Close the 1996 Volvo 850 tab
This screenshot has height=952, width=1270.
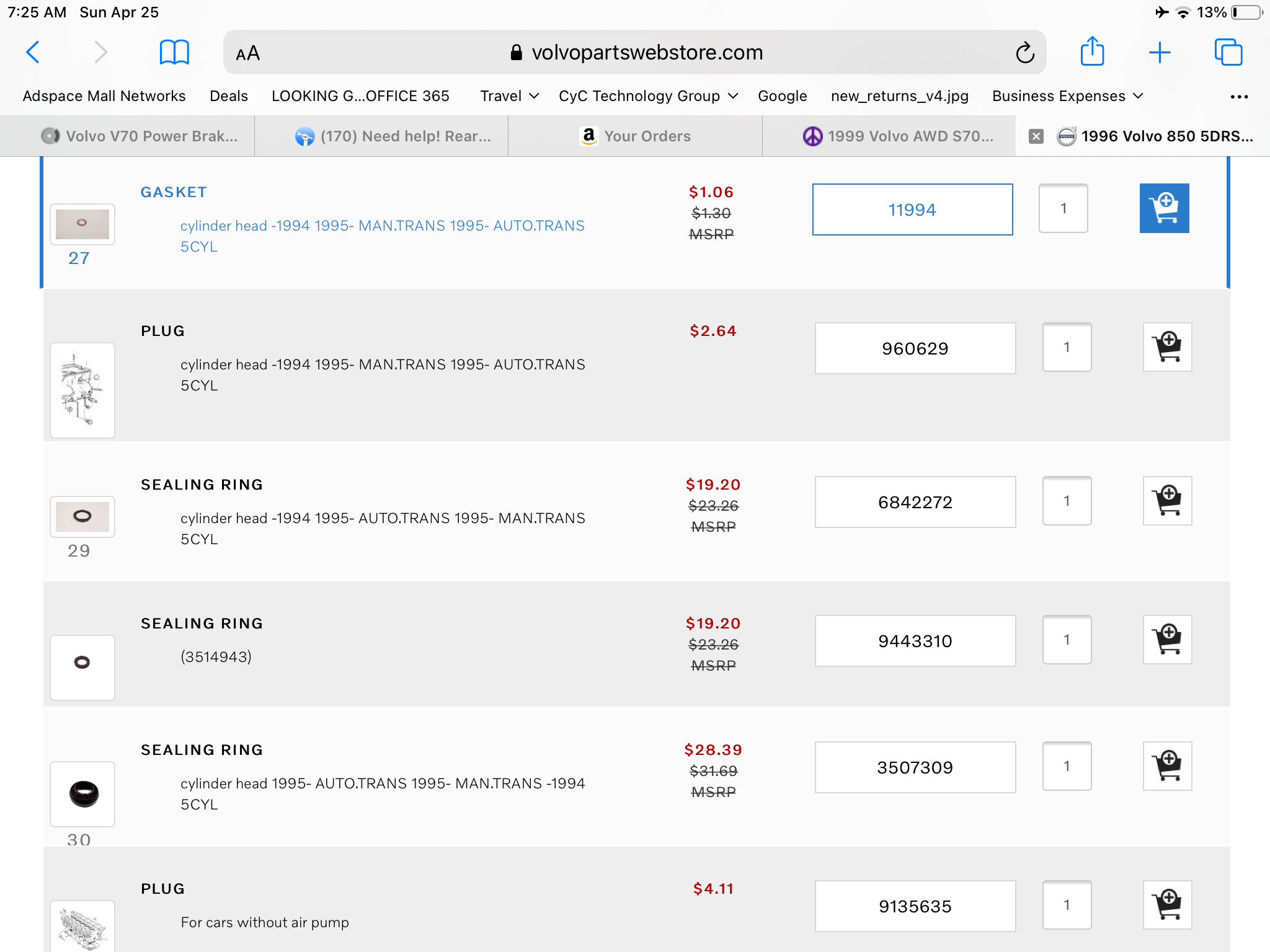coord(1036,136)
